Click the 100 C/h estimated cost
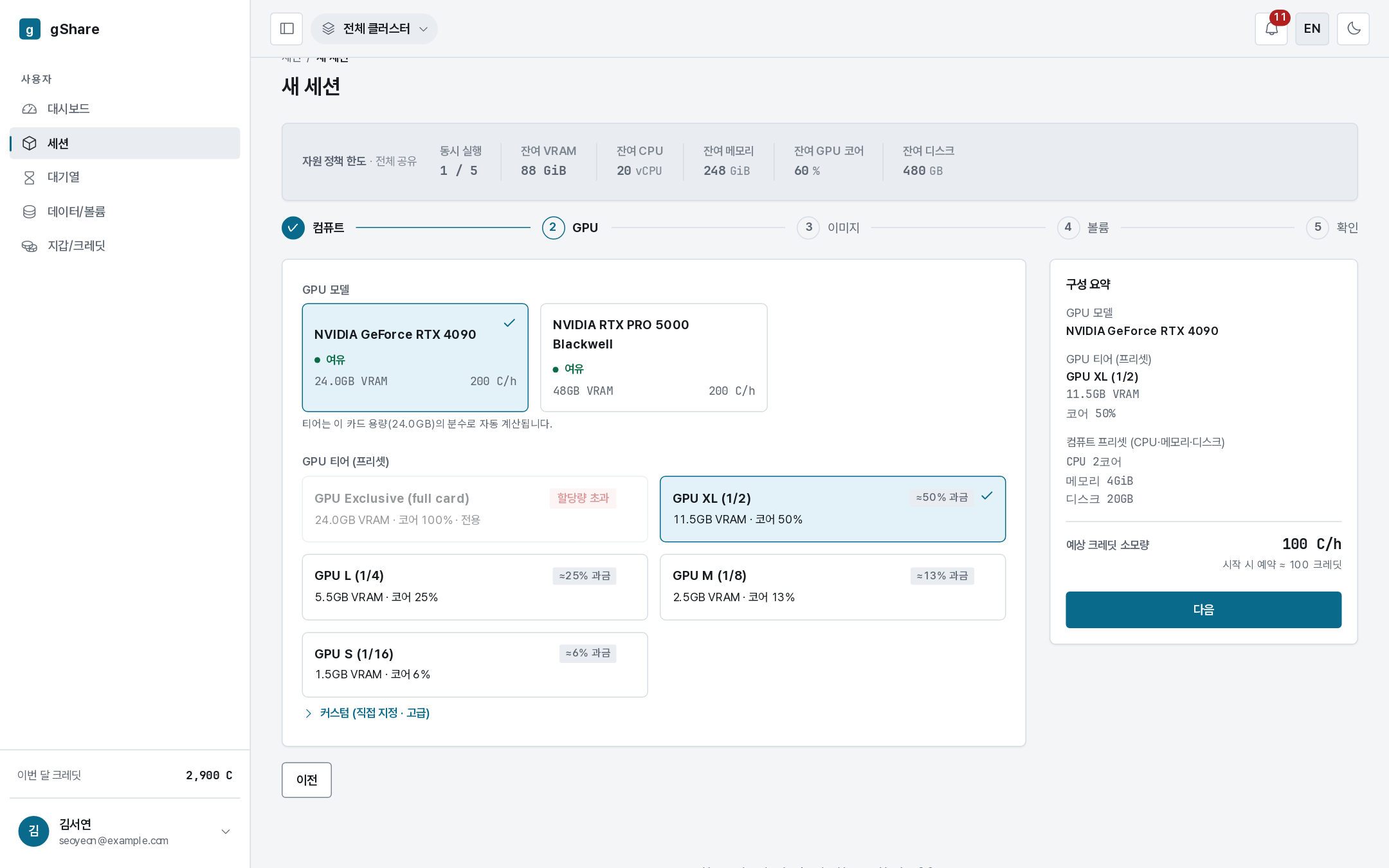This screenshot has width=1389, height=868. pos(1311,544)
